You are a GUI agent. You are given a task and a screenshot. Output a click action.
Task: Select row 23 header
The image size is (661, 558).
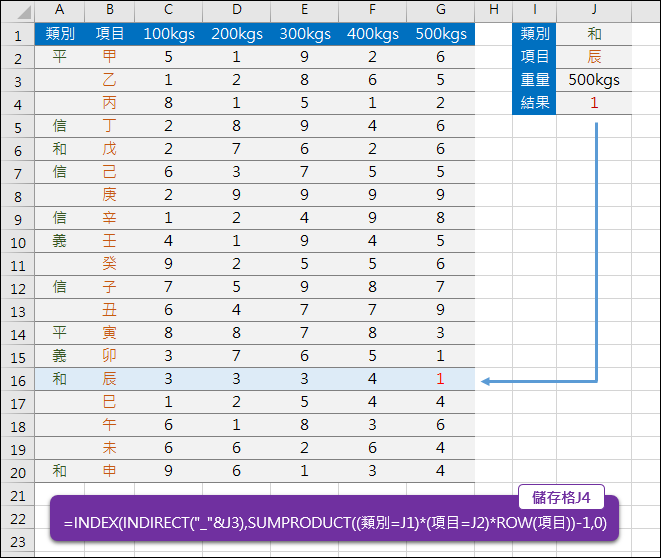[x=18, y=541]
